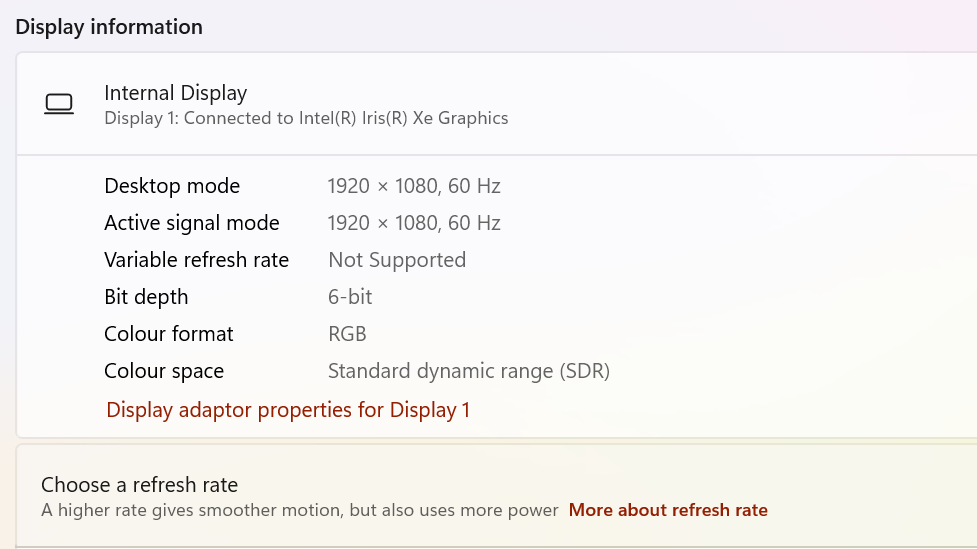This screenshot has height=549, width=977.
Task: Click the Connected to Intel Iris Xe Graphics subtitle
Action: tap(306, 118)
